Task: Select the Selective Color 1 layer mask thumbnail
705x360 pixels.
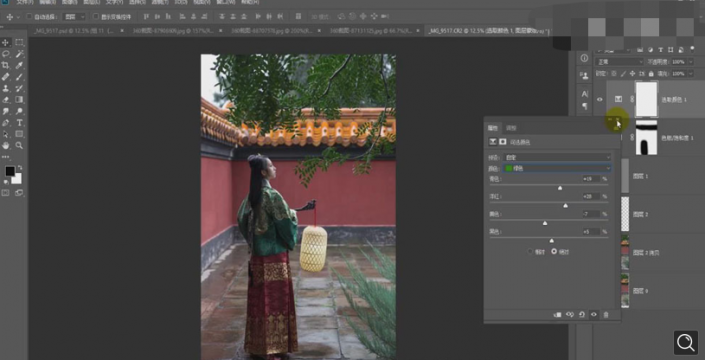Action: (646, 99)
